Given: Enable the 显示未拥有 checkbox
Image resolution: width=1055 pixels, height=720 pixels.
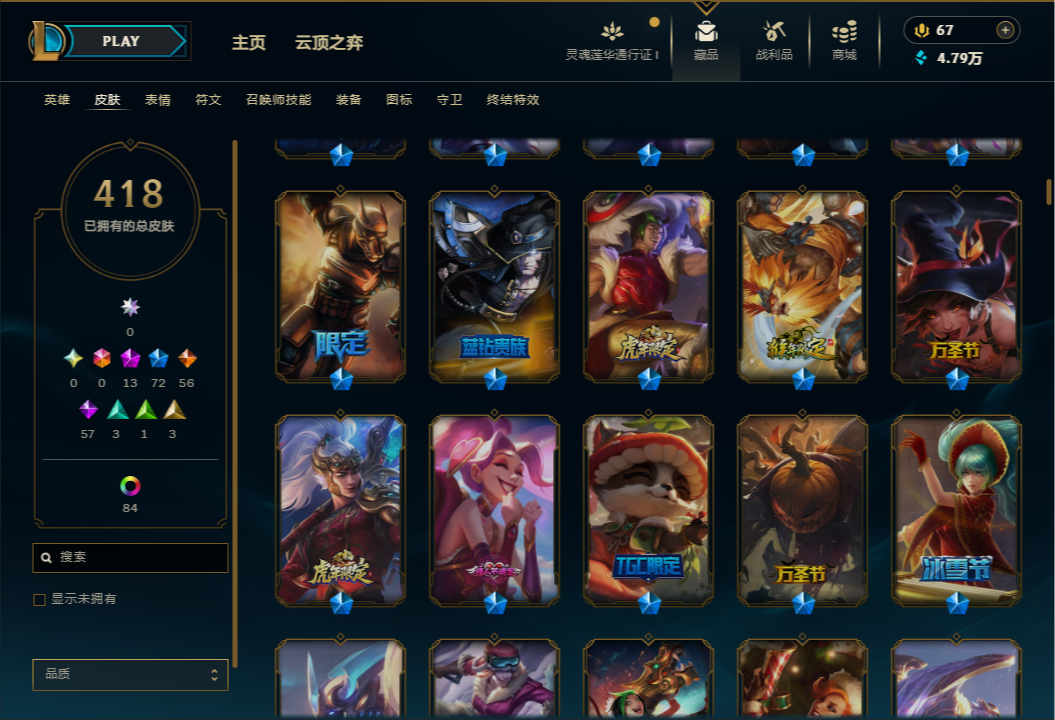Looking at the screenshot, I should coord(40,600).
